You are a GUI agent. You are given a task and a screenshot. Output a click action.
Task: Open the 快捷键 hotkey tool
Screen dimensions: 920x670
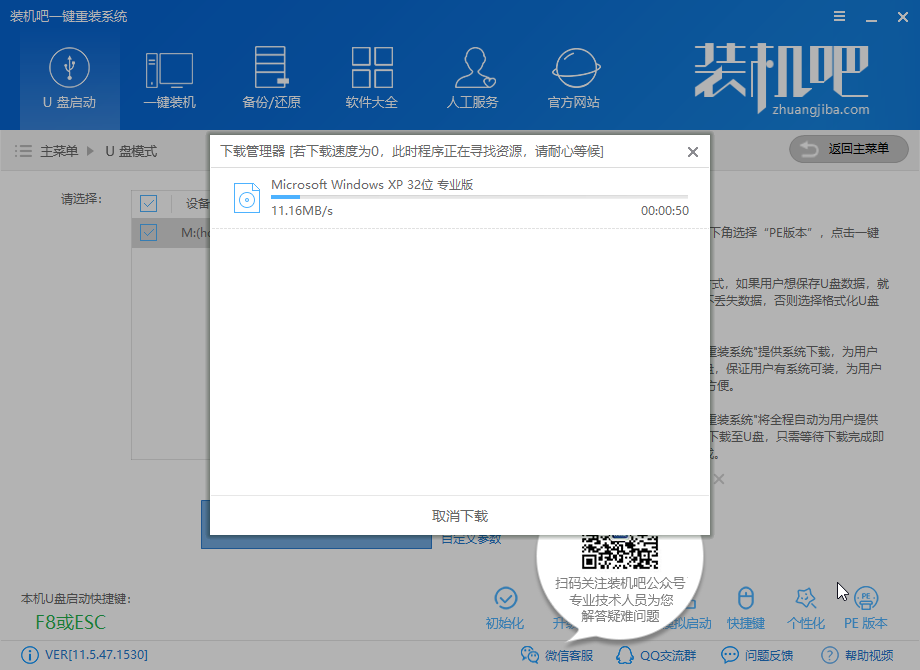[x=745, y=608]
